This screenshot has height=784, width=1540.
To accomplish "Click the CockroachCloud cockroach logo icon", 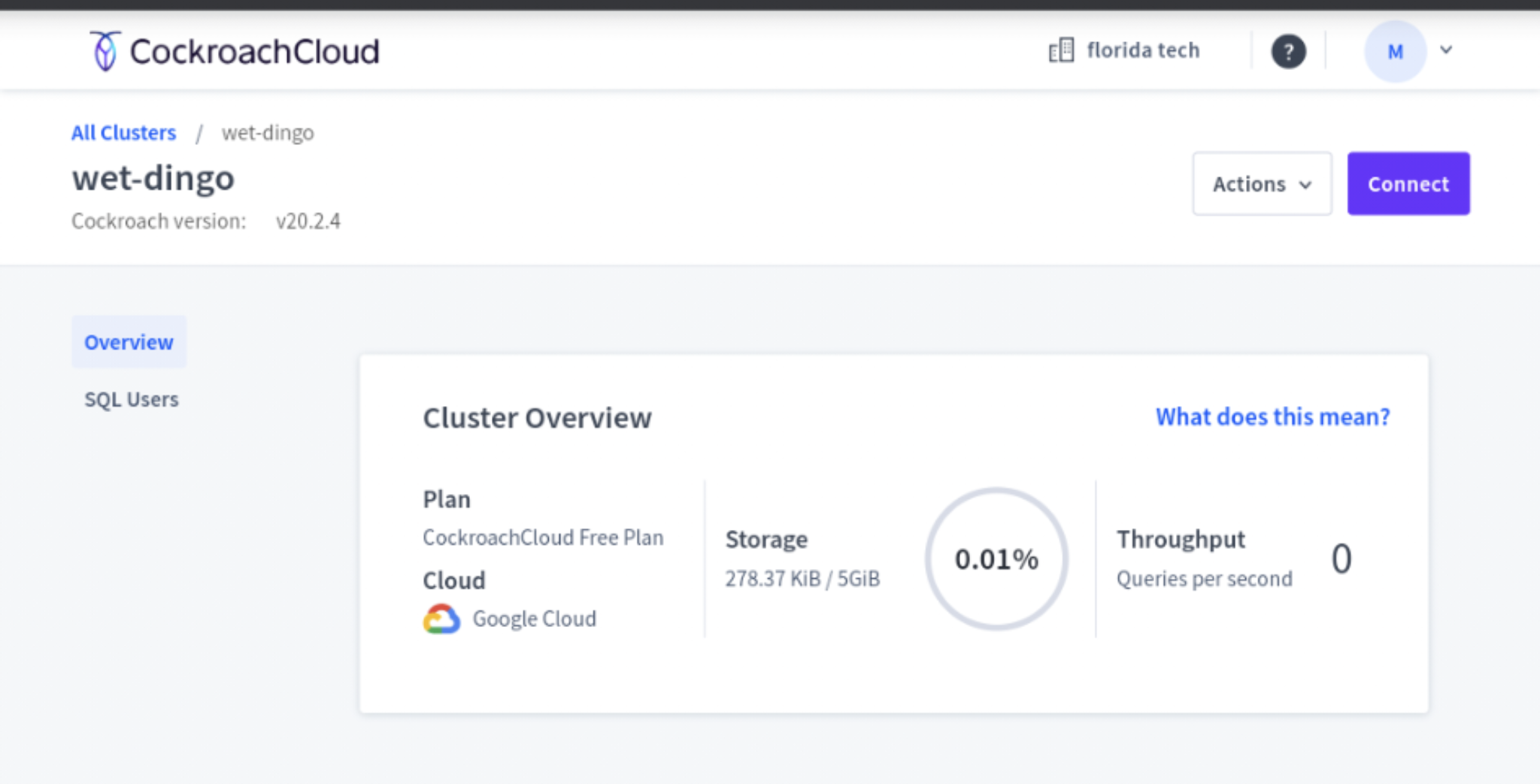I will [105, 51].
